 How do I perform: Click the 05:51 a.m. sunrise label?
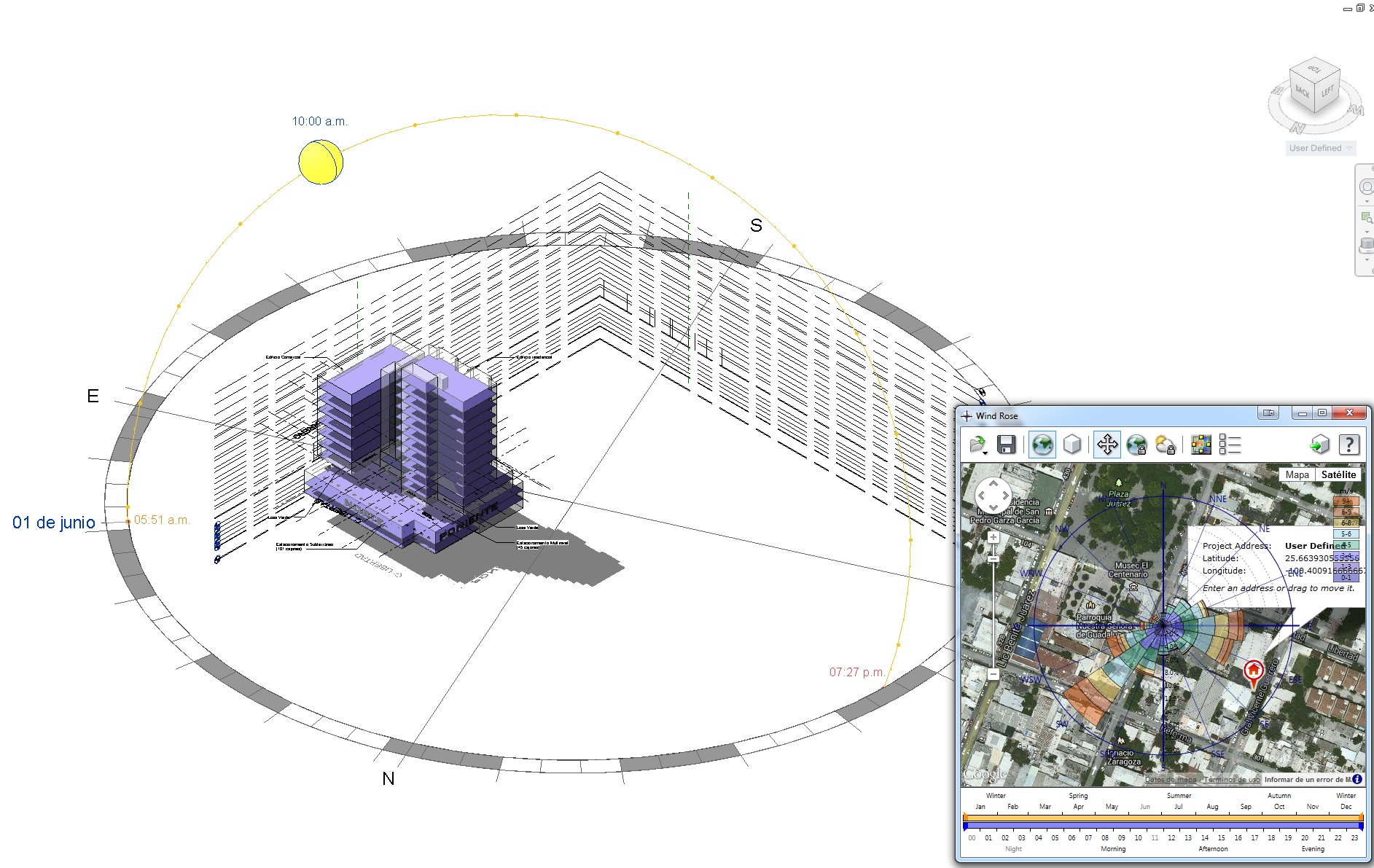162,520
